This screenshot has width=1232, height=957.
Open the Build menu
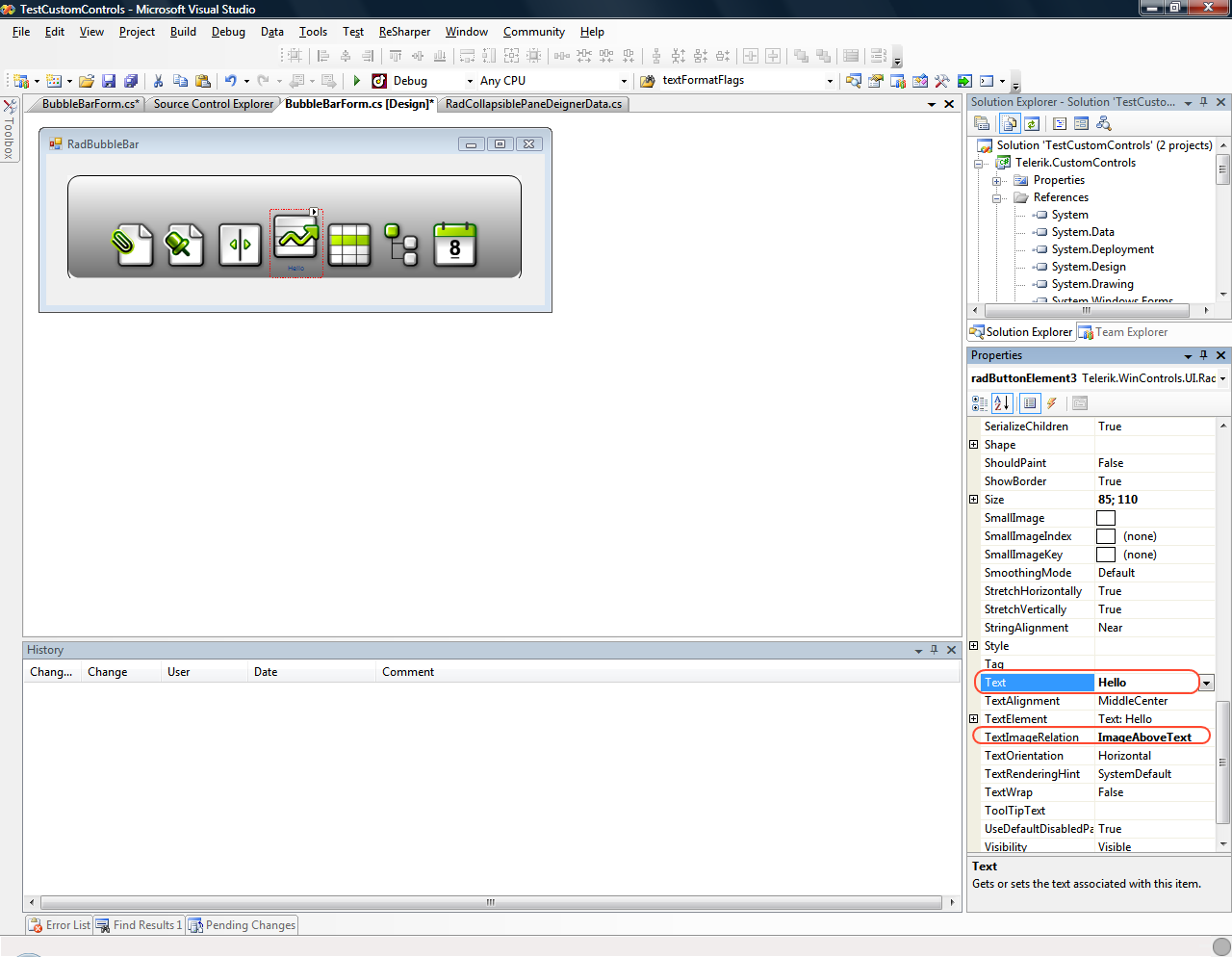click(183, 32)
